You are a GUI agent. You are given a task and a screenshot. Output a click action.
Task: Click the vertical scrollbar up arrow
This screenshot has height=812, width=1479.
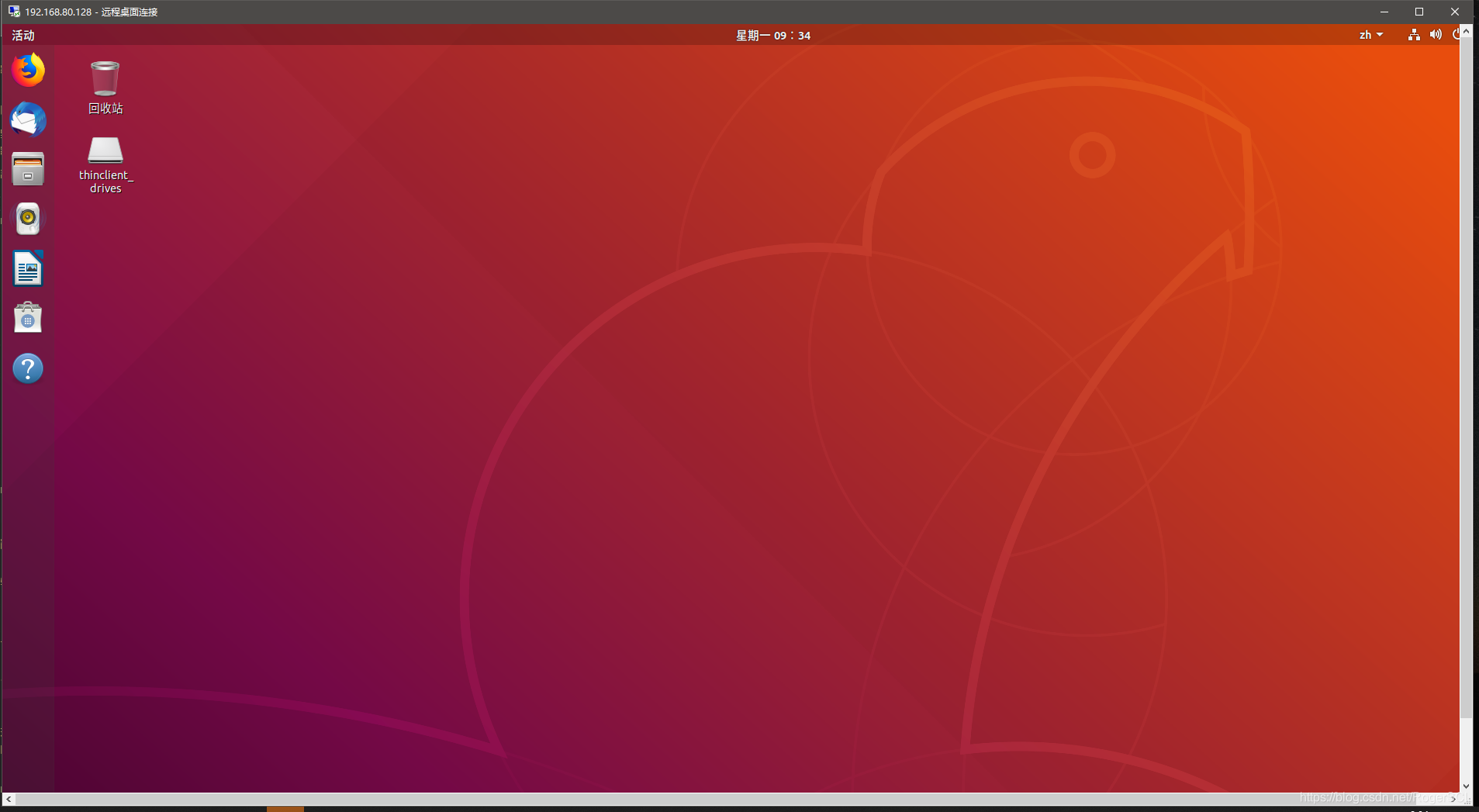pyautogui.click(x=1466, y=31)
